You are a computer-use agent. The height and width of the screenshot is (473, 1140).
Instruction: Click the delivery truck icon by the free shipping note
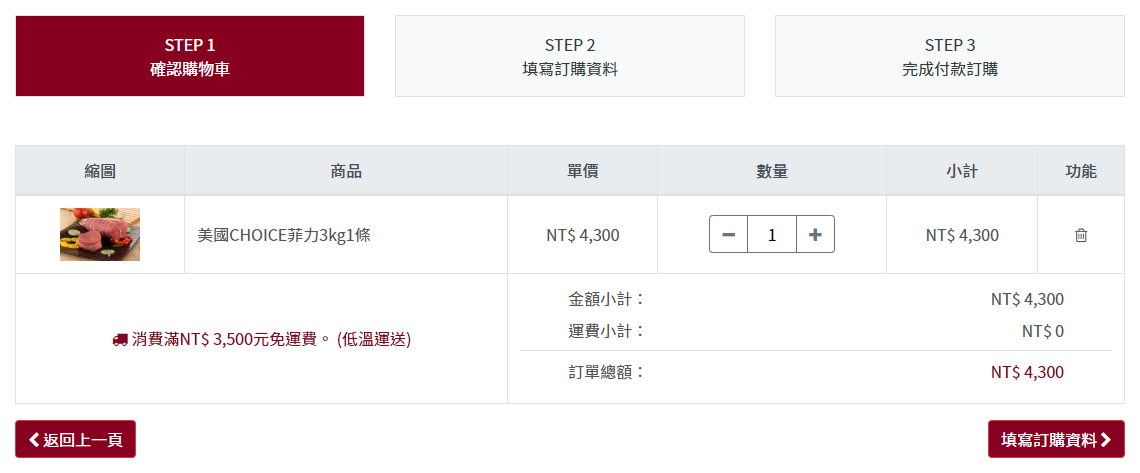point(120,339)
